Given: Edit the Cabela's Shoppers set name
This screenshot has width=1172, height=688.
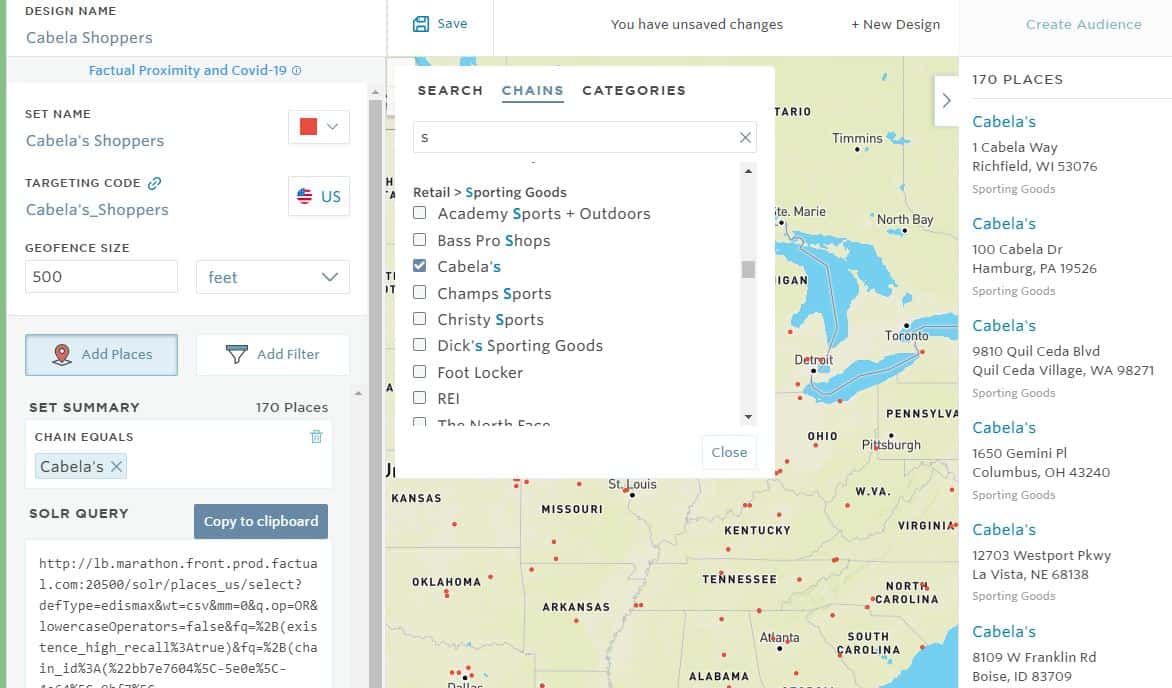Looking at the screenshot, I should (95, 141).
